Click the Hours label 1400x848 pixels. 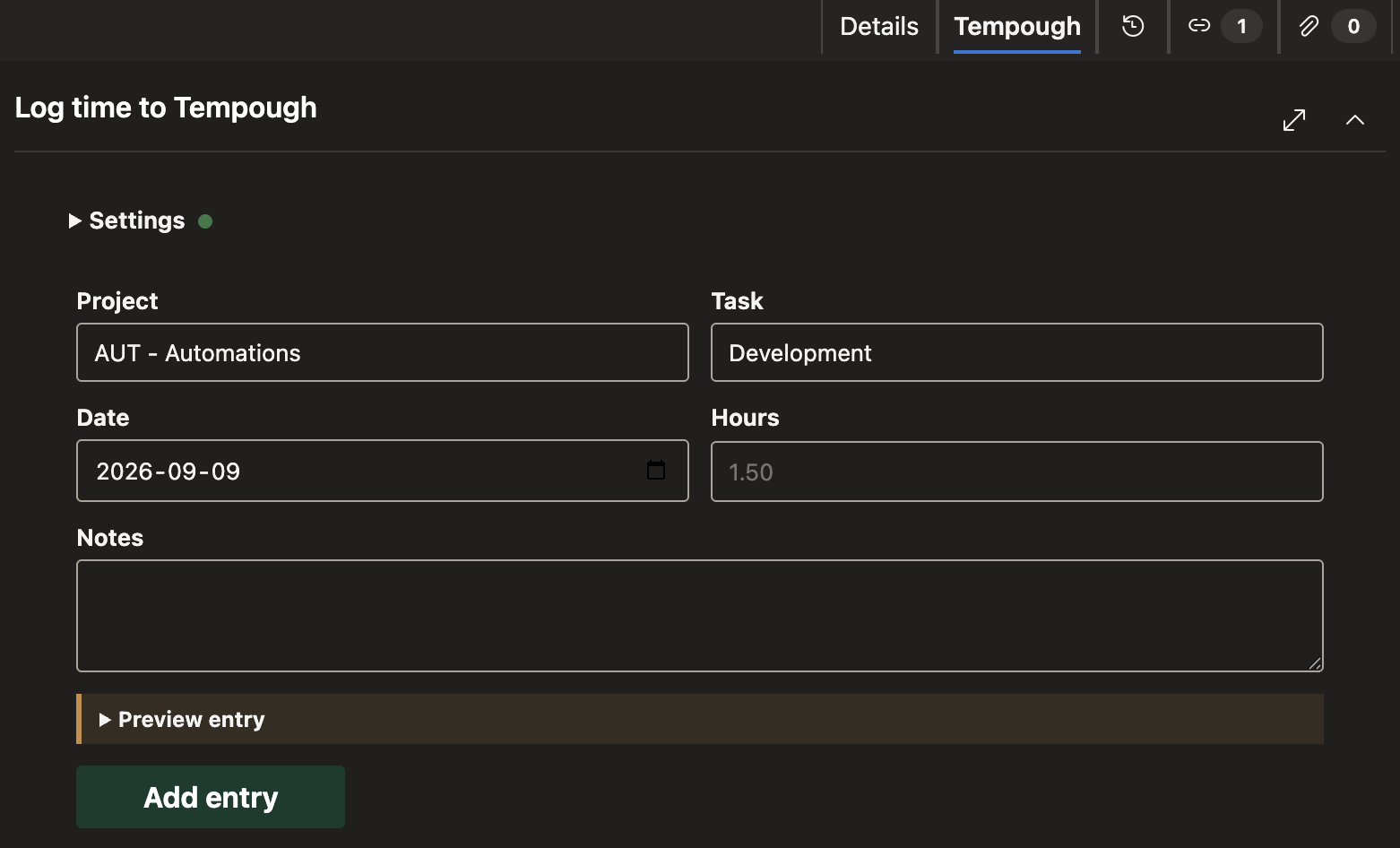(x=745, y=418)
